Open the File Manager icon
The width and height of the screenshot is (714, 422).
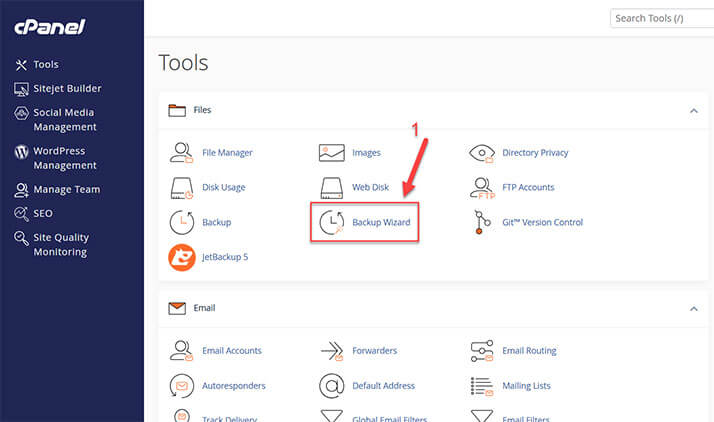pyautogui.click(x=182, y=153)
